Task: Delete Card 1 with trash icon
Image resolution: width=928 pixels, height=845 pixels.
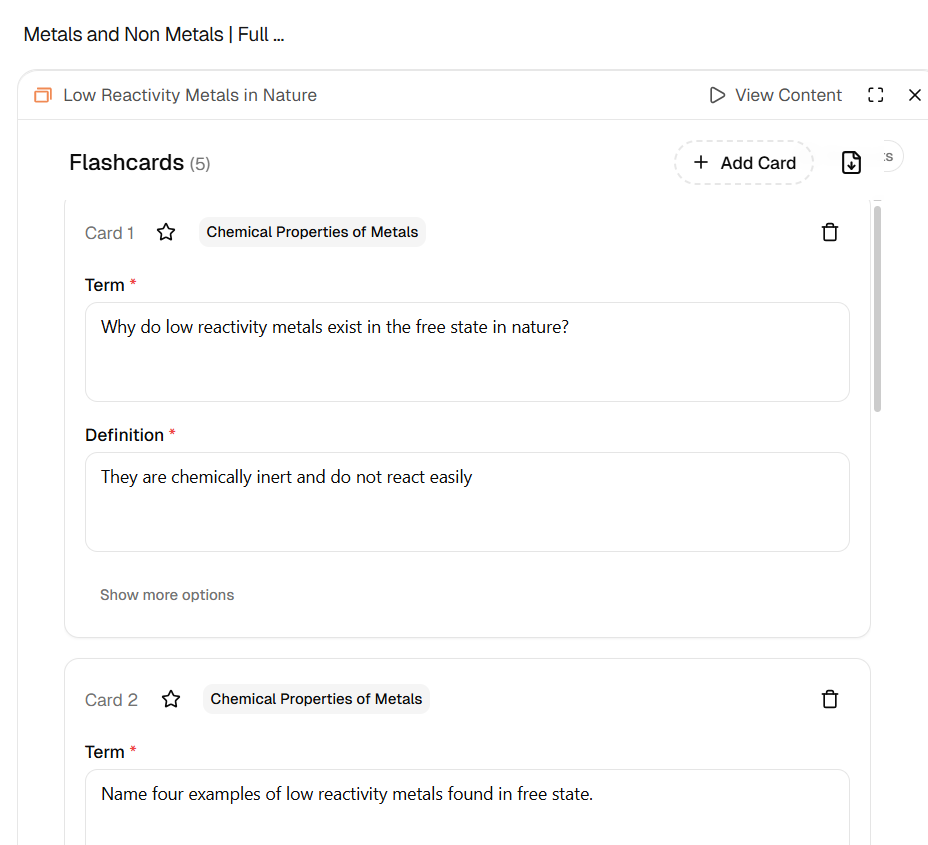Action: click(830, 232)
